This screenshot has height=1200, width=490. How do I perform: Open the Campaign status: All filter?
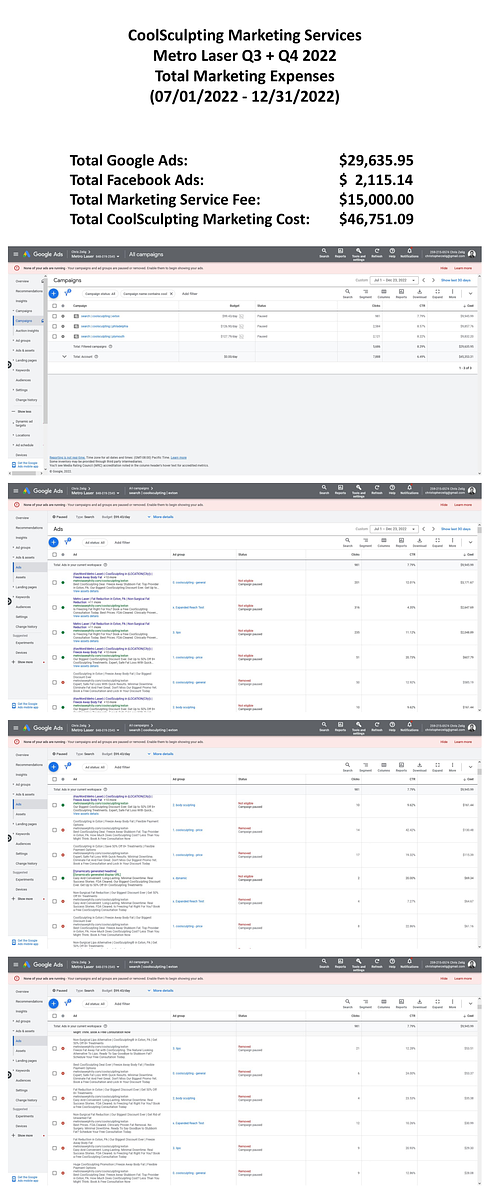click(x=100, y=294)
